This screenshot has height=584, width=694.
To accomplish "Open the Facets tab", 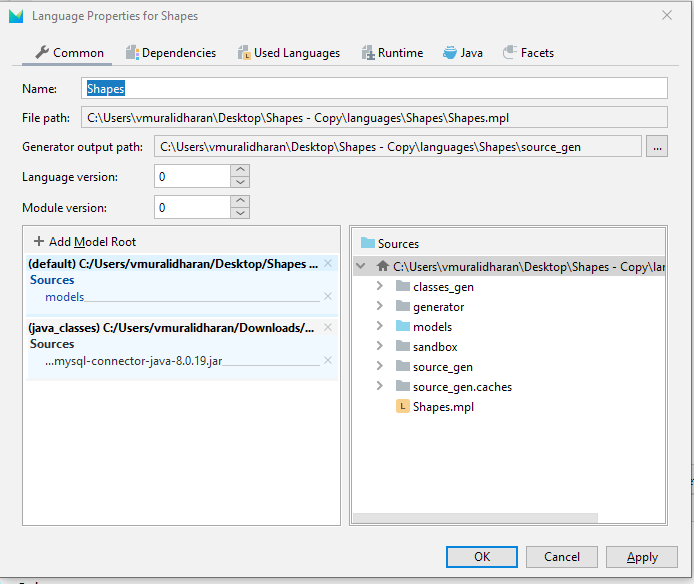I will coord(528,53).
